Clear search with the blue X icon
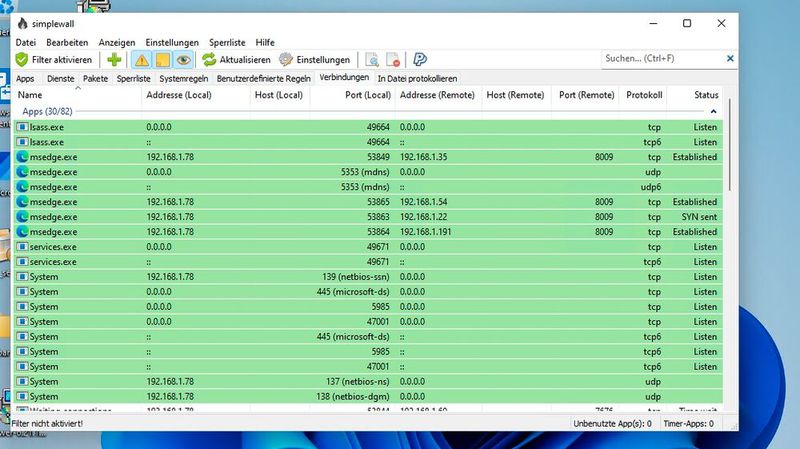Screen dimensions: 800x449 (730, 59)
